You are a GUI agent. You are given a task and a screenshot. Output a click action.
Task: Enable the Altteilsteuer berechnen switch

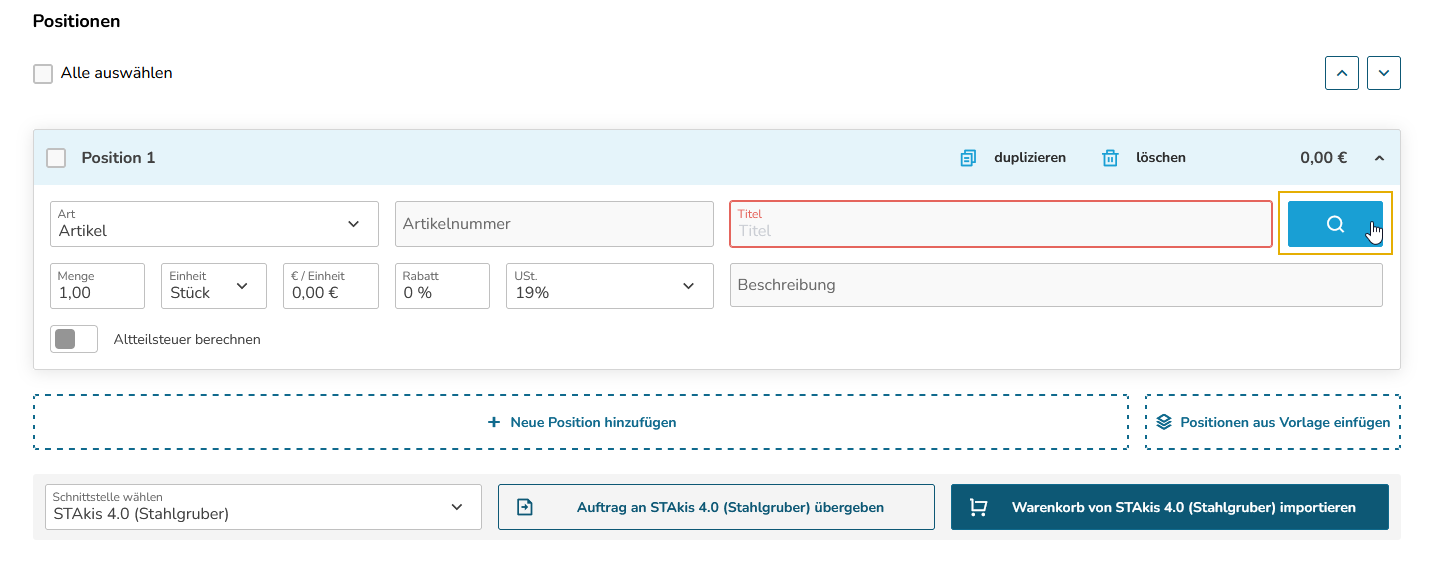(x=74, y=339)
